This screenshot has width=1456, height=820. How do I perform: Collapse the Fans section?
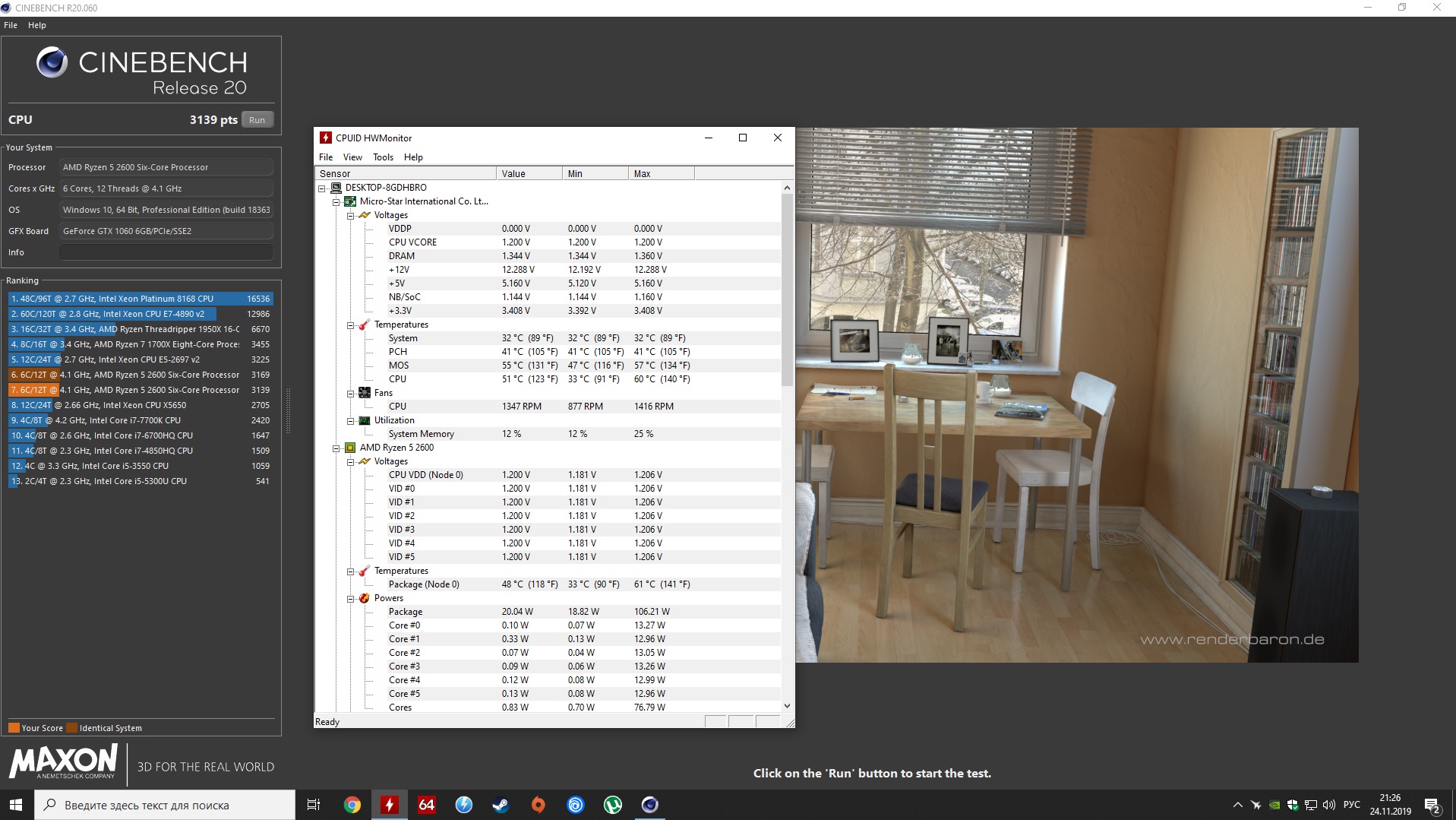click(350, 393)
